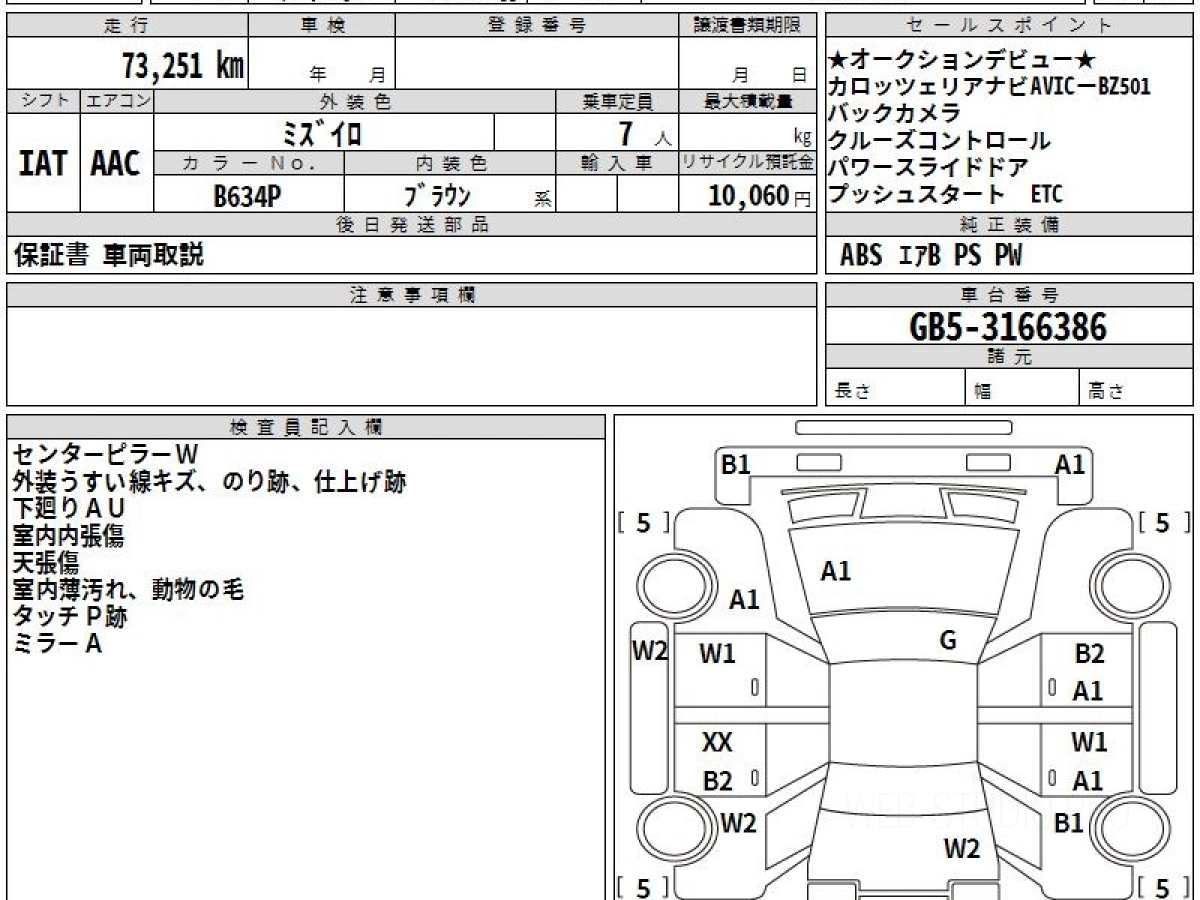Click the 内装色 header

click(x=450, y=163)
